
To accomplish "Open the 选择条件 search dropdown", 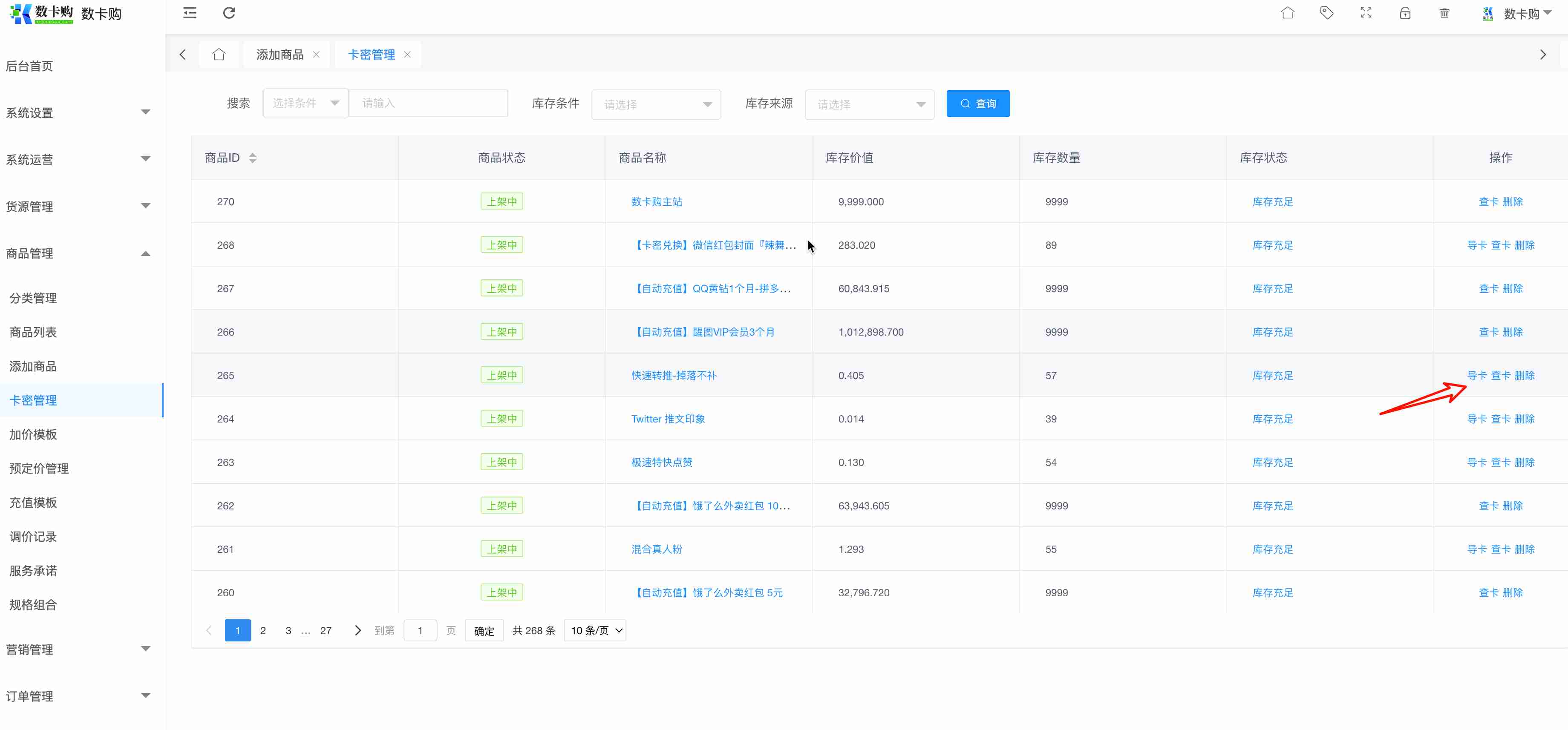I will coord(305,103).
